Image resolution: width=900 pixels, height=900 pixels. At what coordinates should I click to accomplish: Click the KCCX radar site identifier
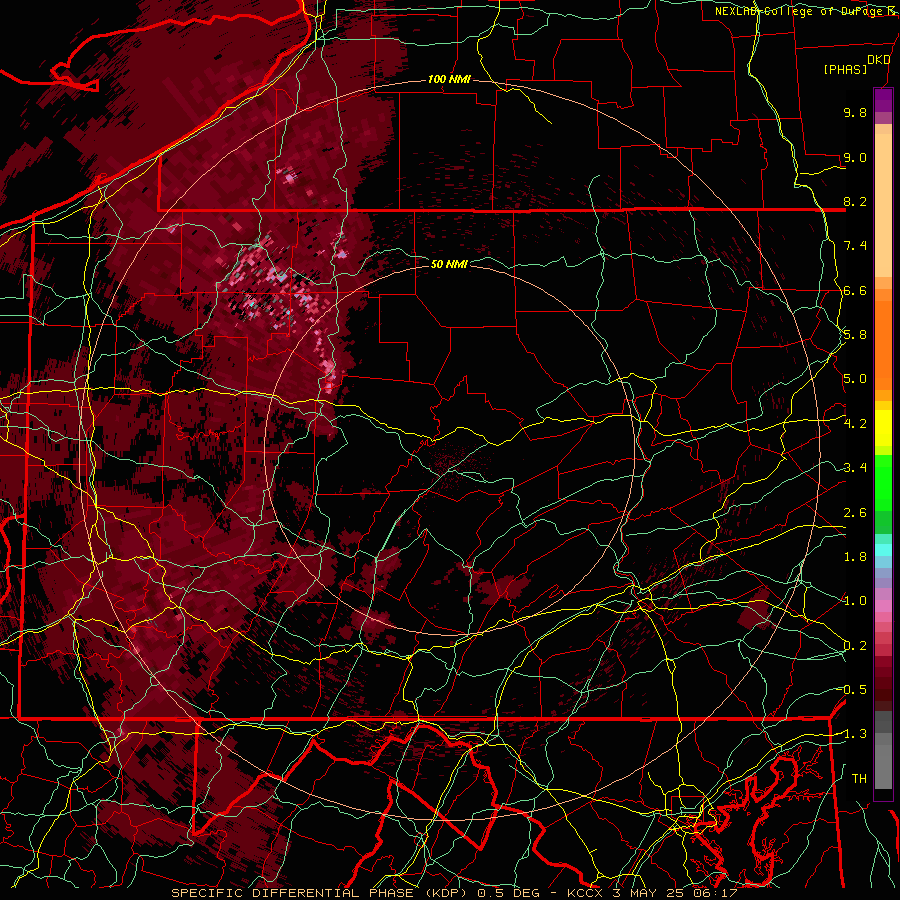585,893
